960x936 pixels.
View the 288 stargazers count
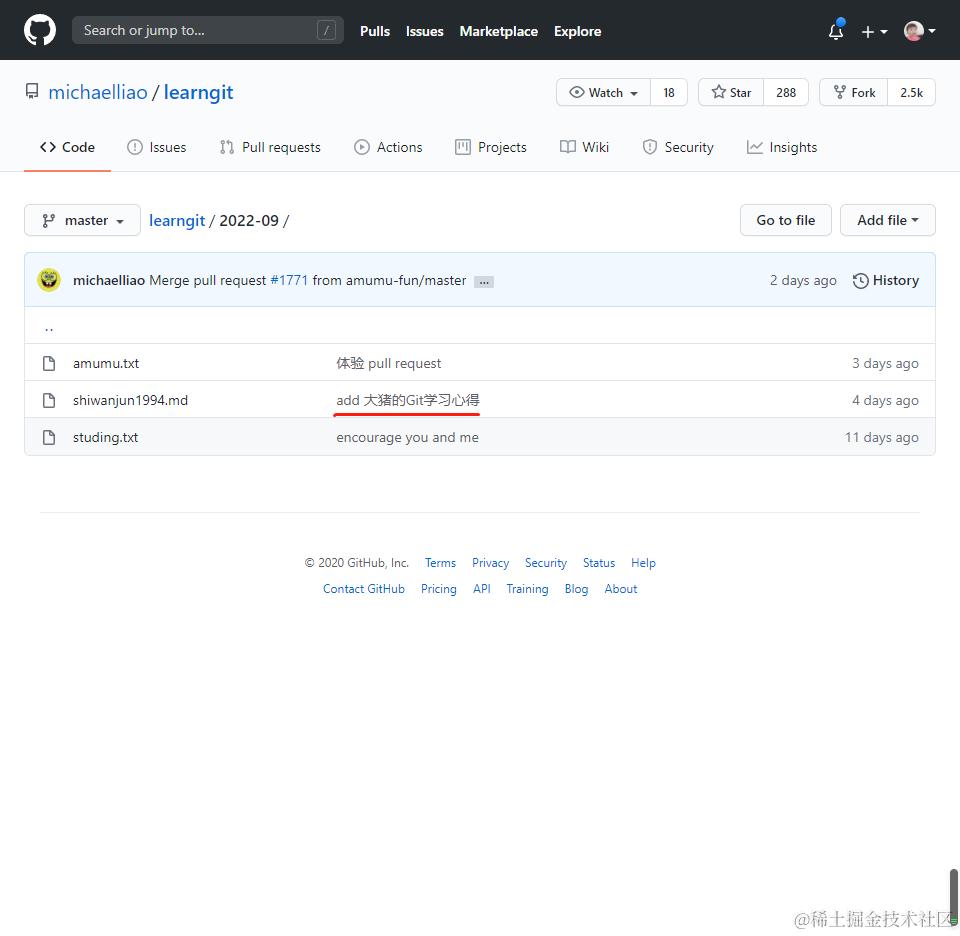click(x=786, y=92)
